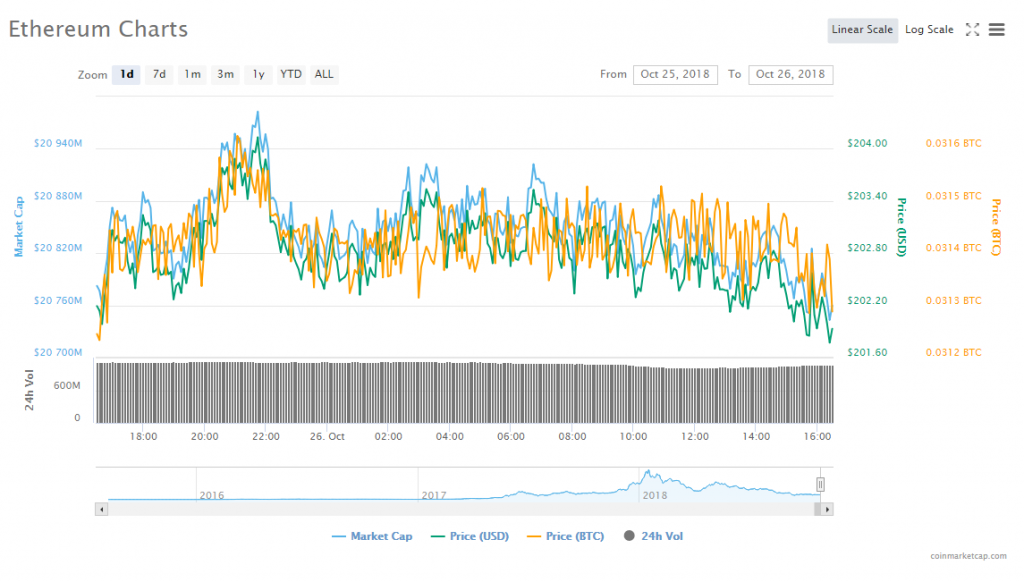Toggle the Price (USD) legend series

[x=468, y=536]
